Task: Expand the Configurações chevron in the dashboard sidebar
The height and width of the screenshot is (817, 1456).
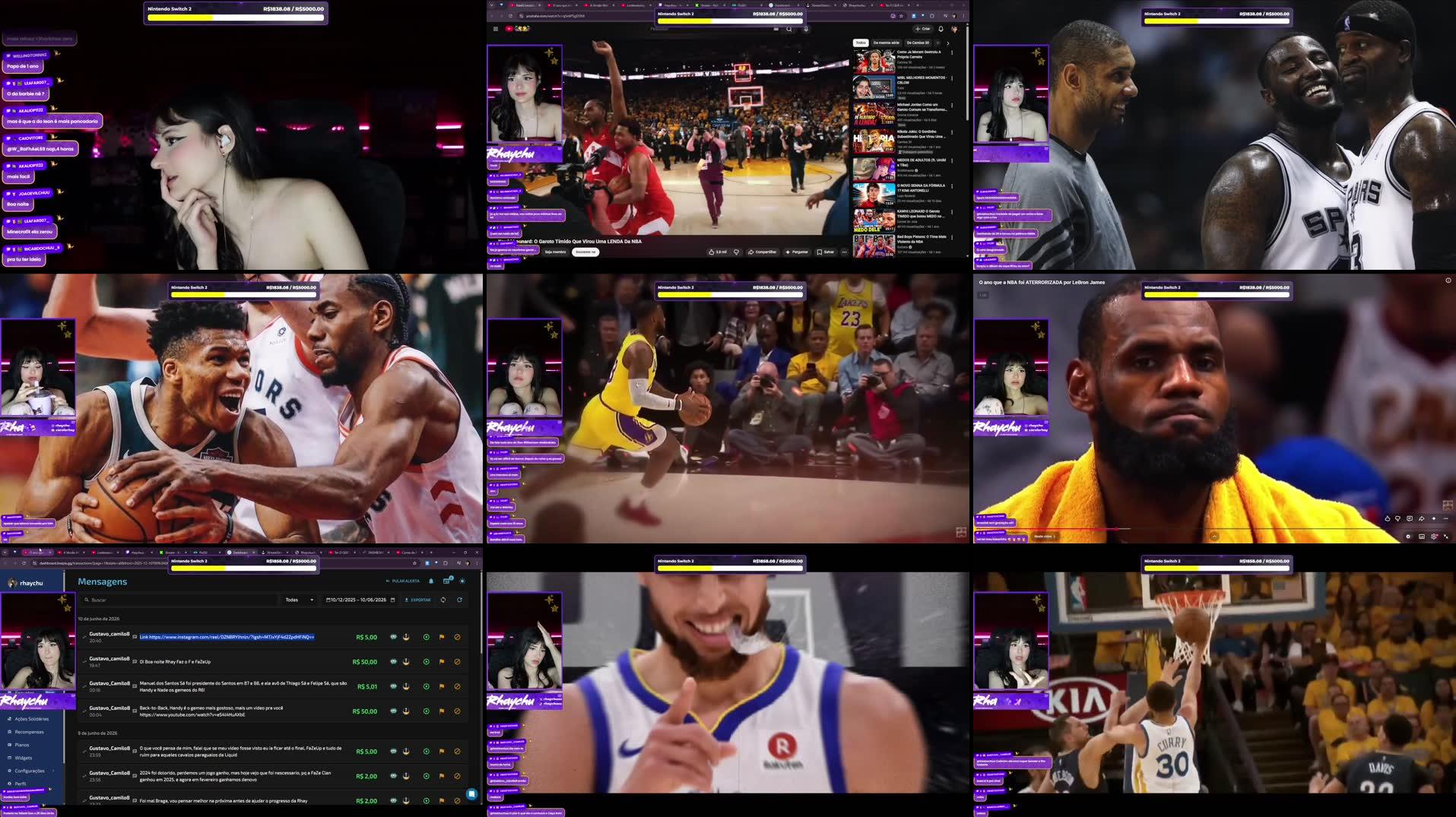Action: pyautogui.click(x=53, y=771)
